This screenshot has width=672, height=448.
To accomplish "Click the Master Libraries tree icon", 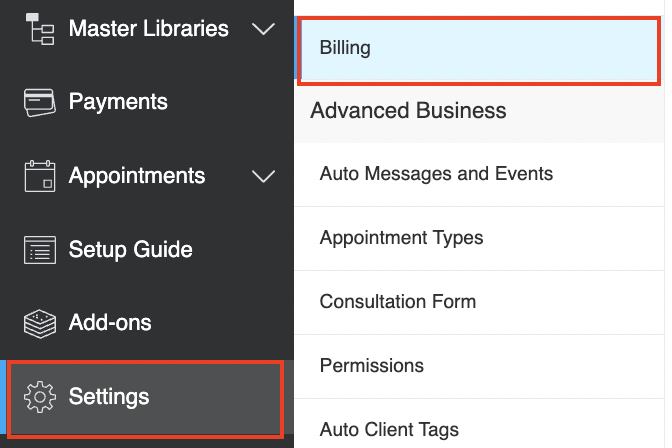I will click(x=39, y=29).
